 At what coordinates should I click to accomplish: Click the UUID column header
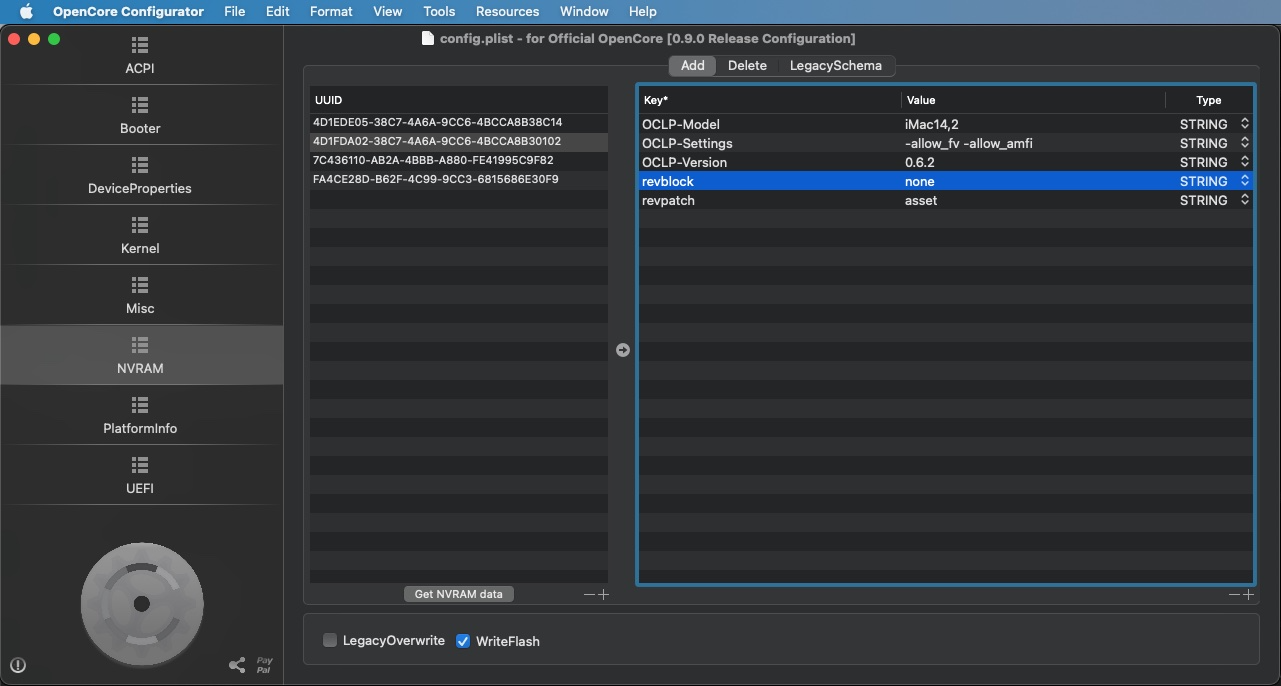click(x=459, y=100)
